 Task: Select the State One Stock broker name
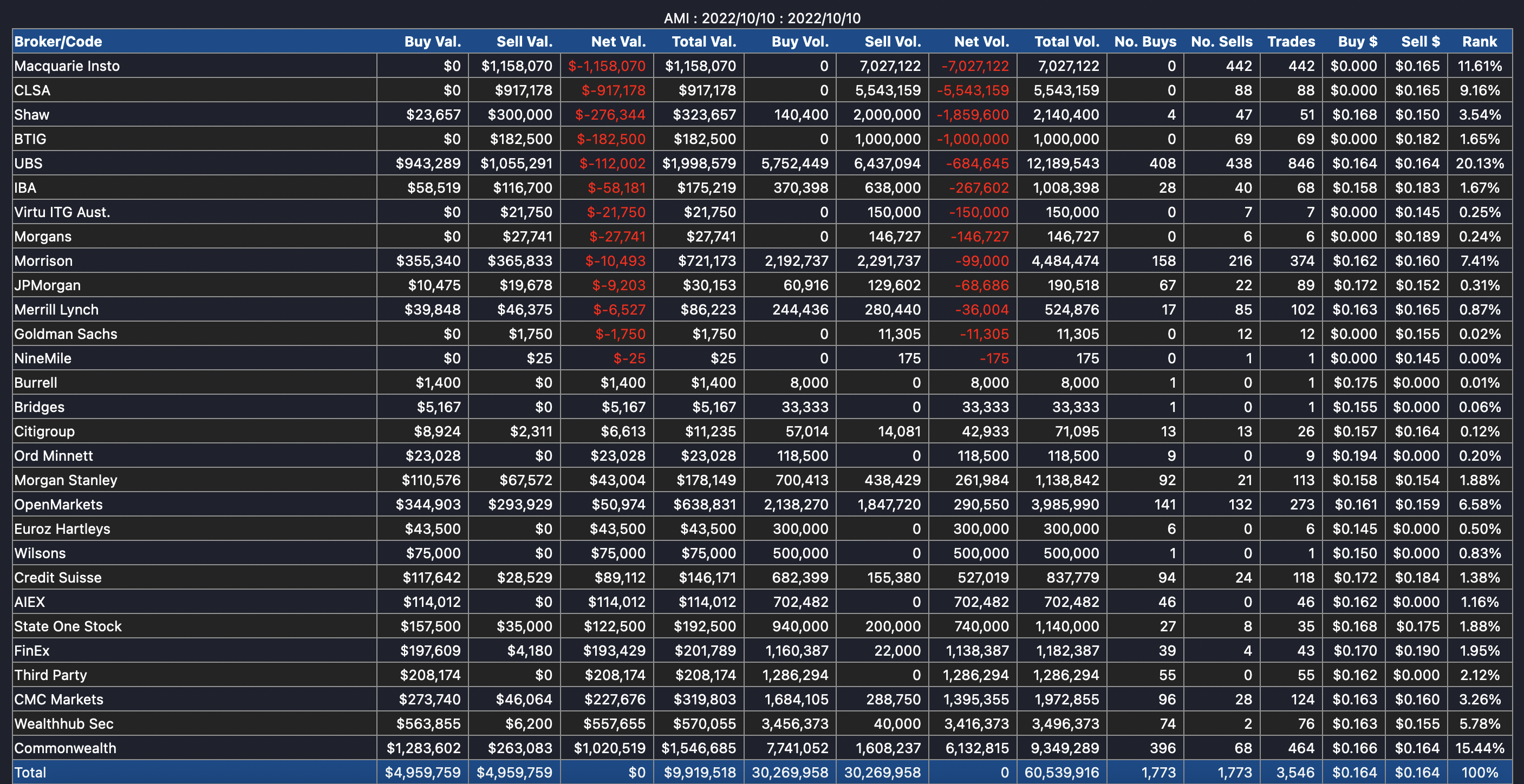click(68, 626)
